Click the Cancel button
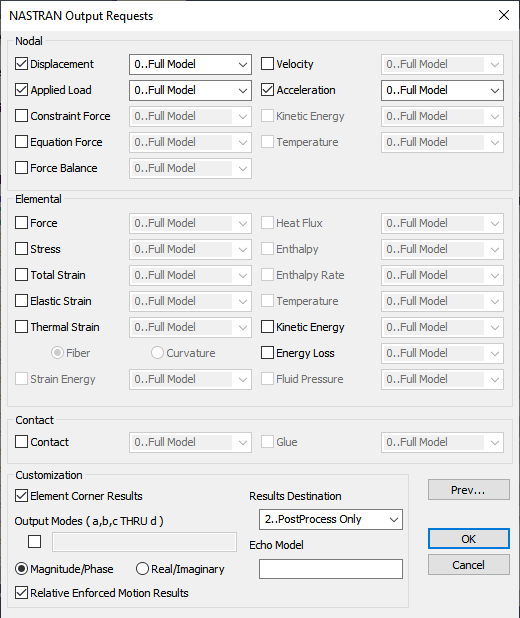Viewport: 520px width, 618px height. click(469, 565)
